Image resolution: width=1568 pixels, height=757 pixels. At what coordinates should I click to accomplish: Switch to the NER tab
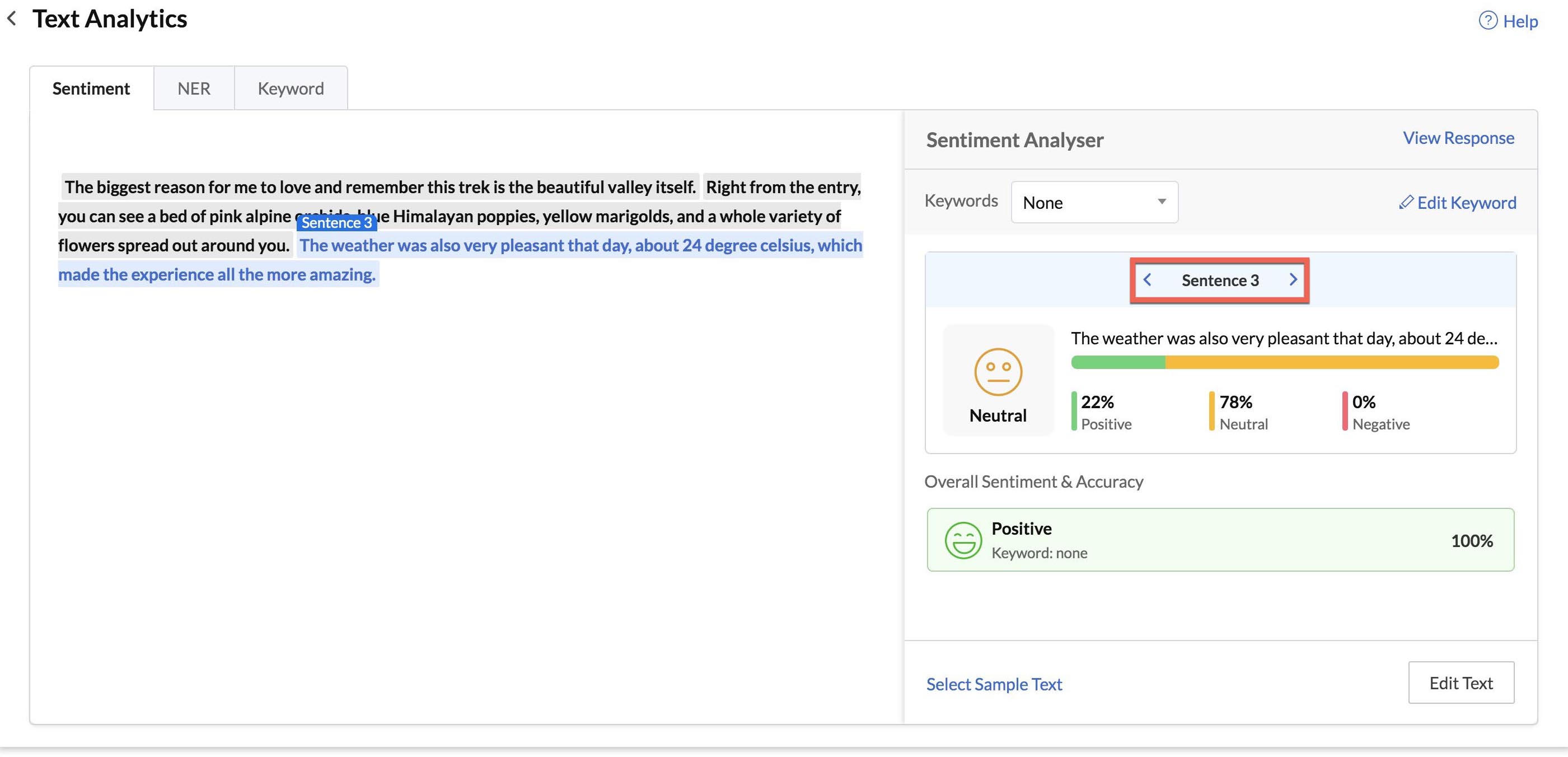(x=194, y=87)
